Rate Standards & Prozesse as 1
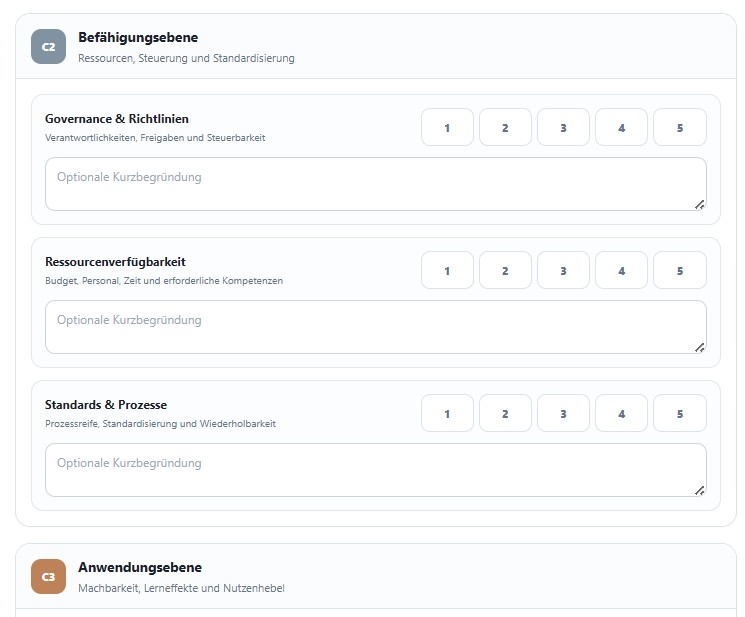 447,413
